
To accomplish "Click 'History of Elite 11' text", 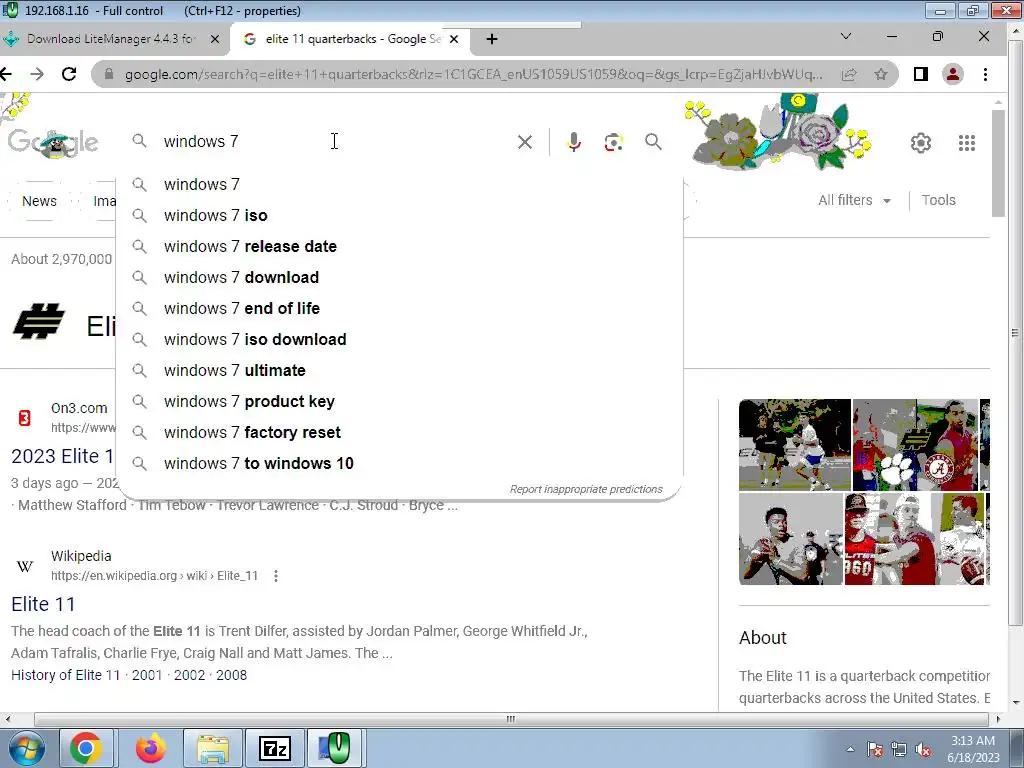I will 66,675.
